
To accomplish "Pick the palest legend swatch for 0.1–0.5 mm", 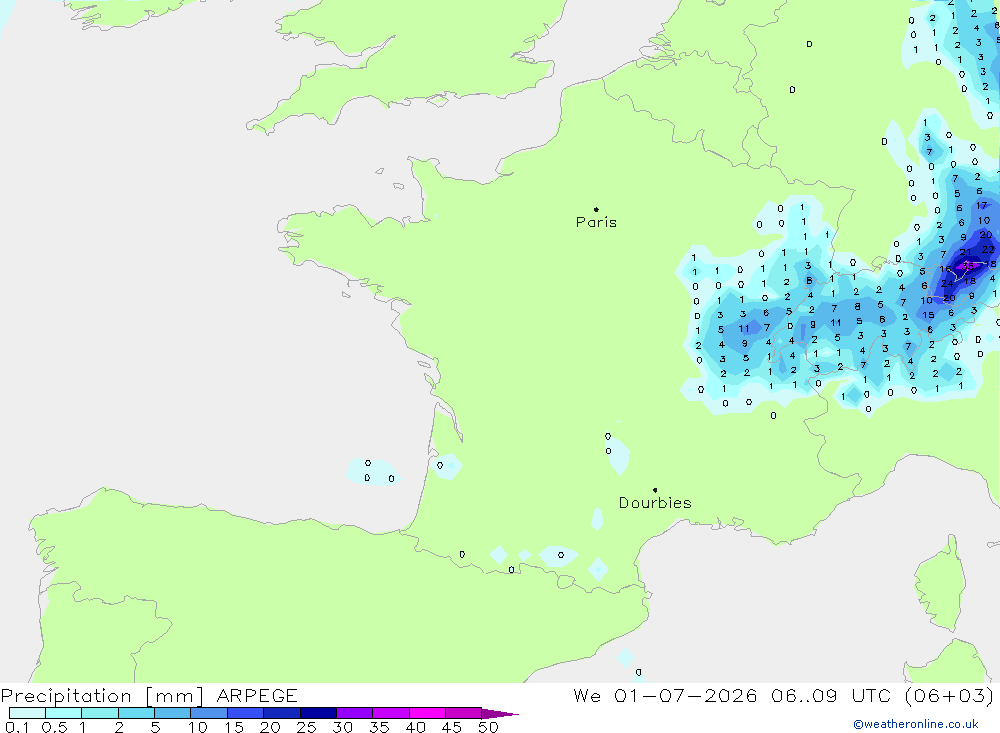I will pos(27,713).
